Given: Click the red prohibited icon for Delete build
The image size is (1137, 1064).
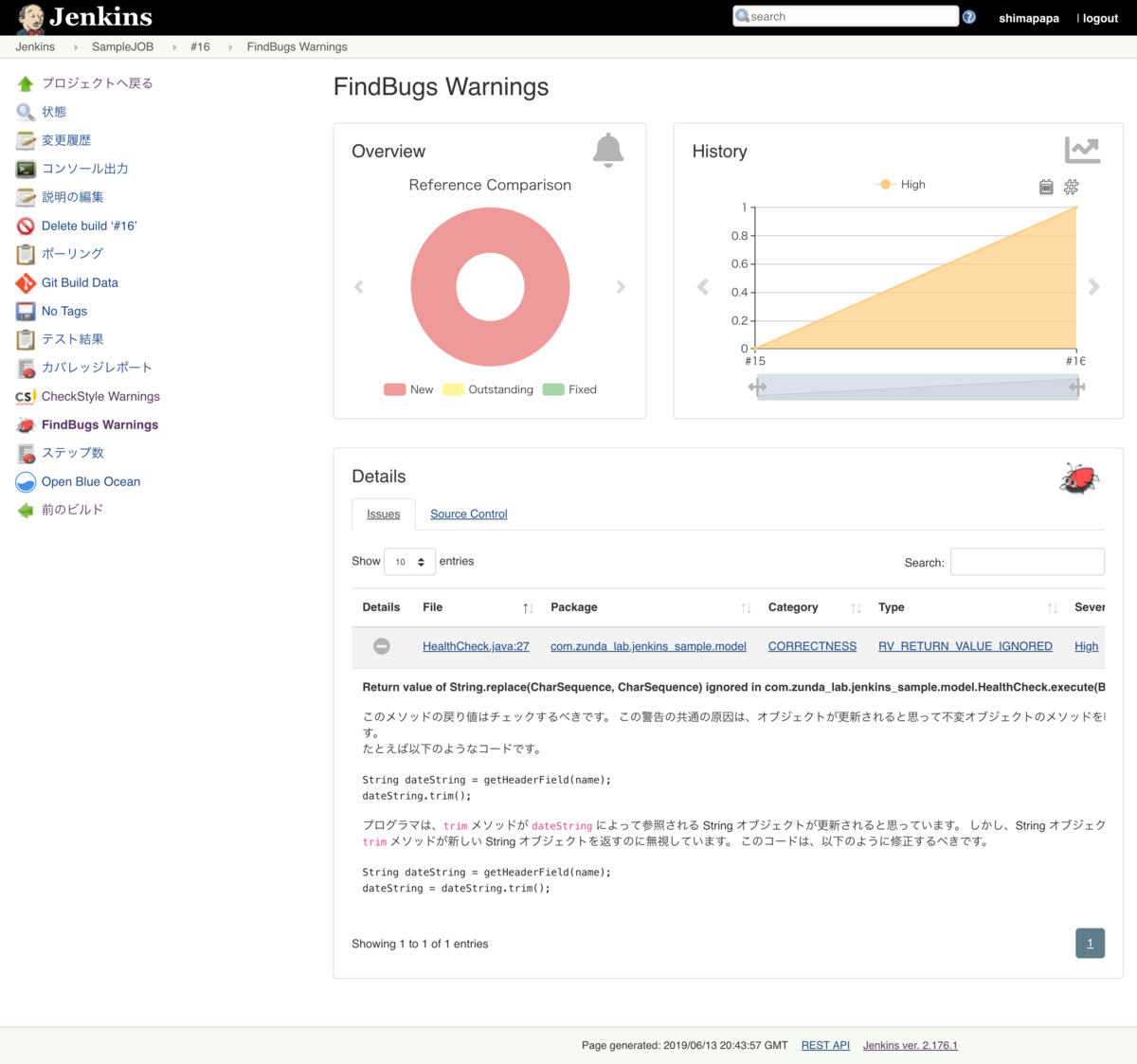Looking at the screenshot, I should pos(26,226).
